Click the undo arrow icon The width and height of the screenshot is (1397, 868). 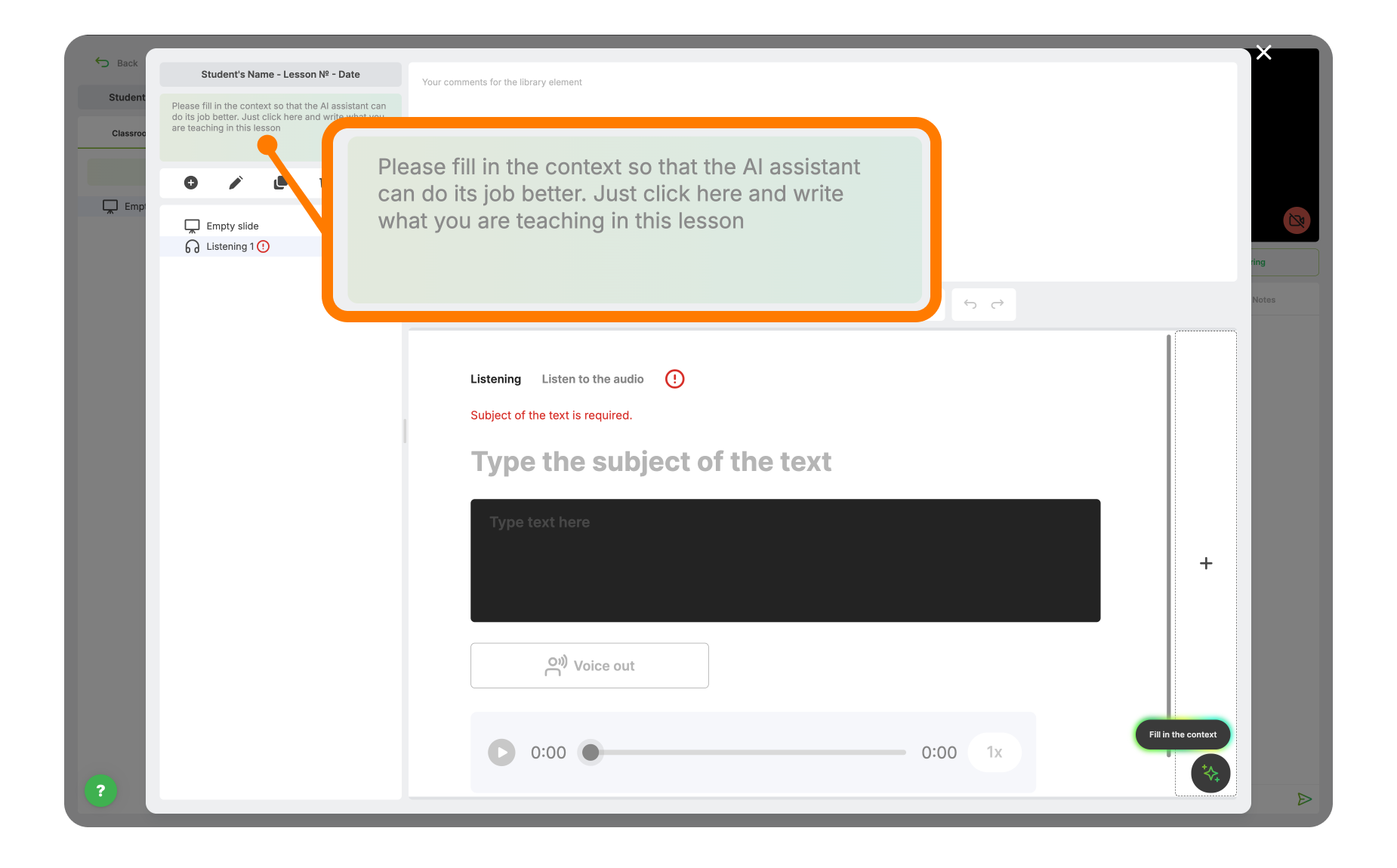tap(970, 304)
